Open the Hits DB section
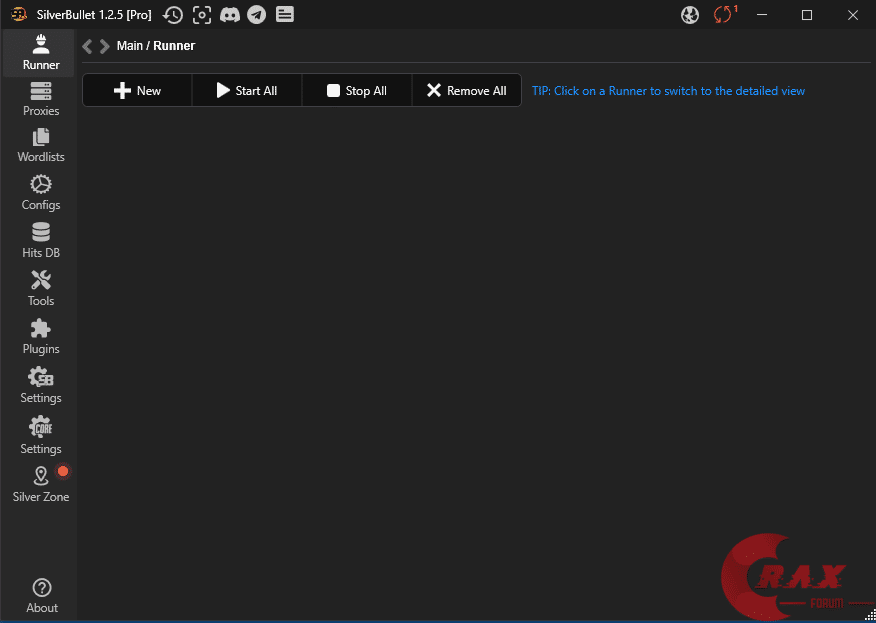The height and width of the screenshot is (623, 876). [x=40, y=241]
